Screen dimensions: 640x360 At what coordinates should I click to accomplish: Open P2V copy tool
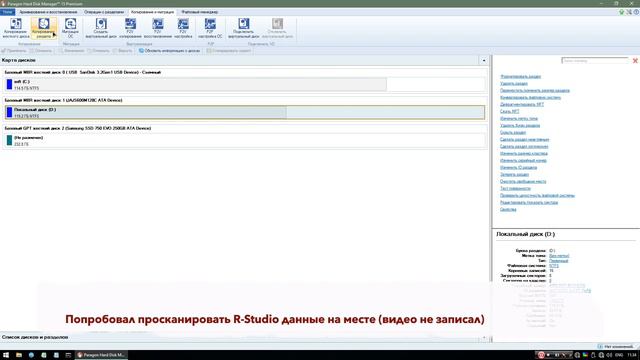pos(130,28)
